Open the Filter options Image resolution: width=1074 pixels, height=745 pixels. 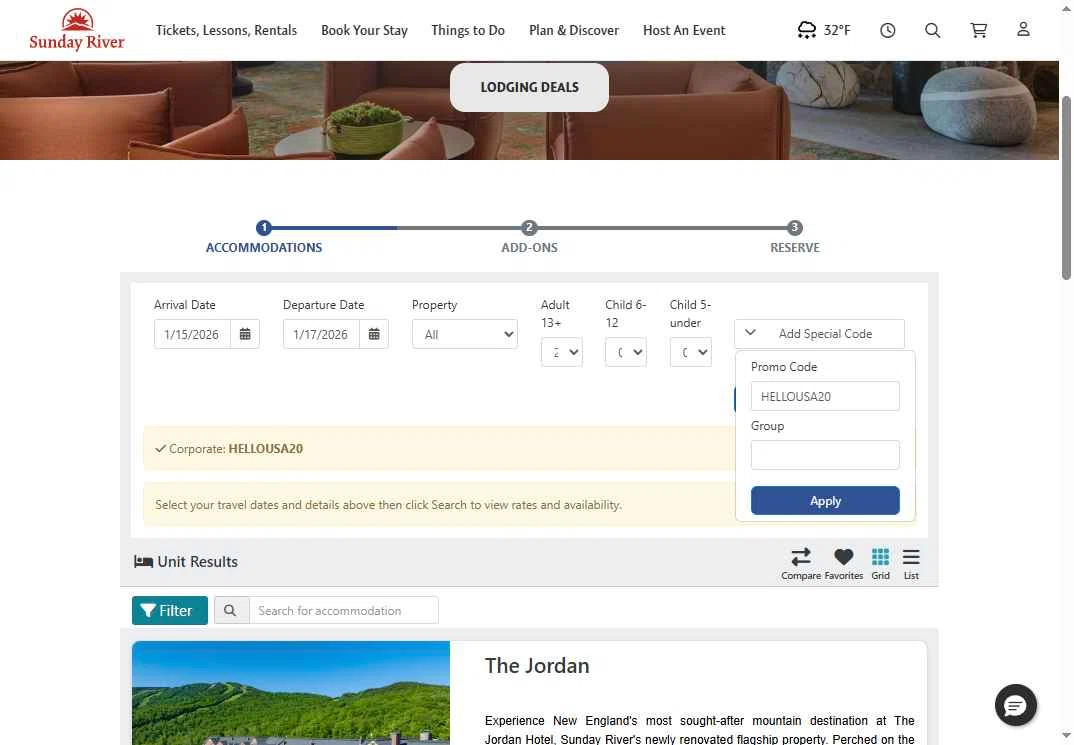coord(170,610)
